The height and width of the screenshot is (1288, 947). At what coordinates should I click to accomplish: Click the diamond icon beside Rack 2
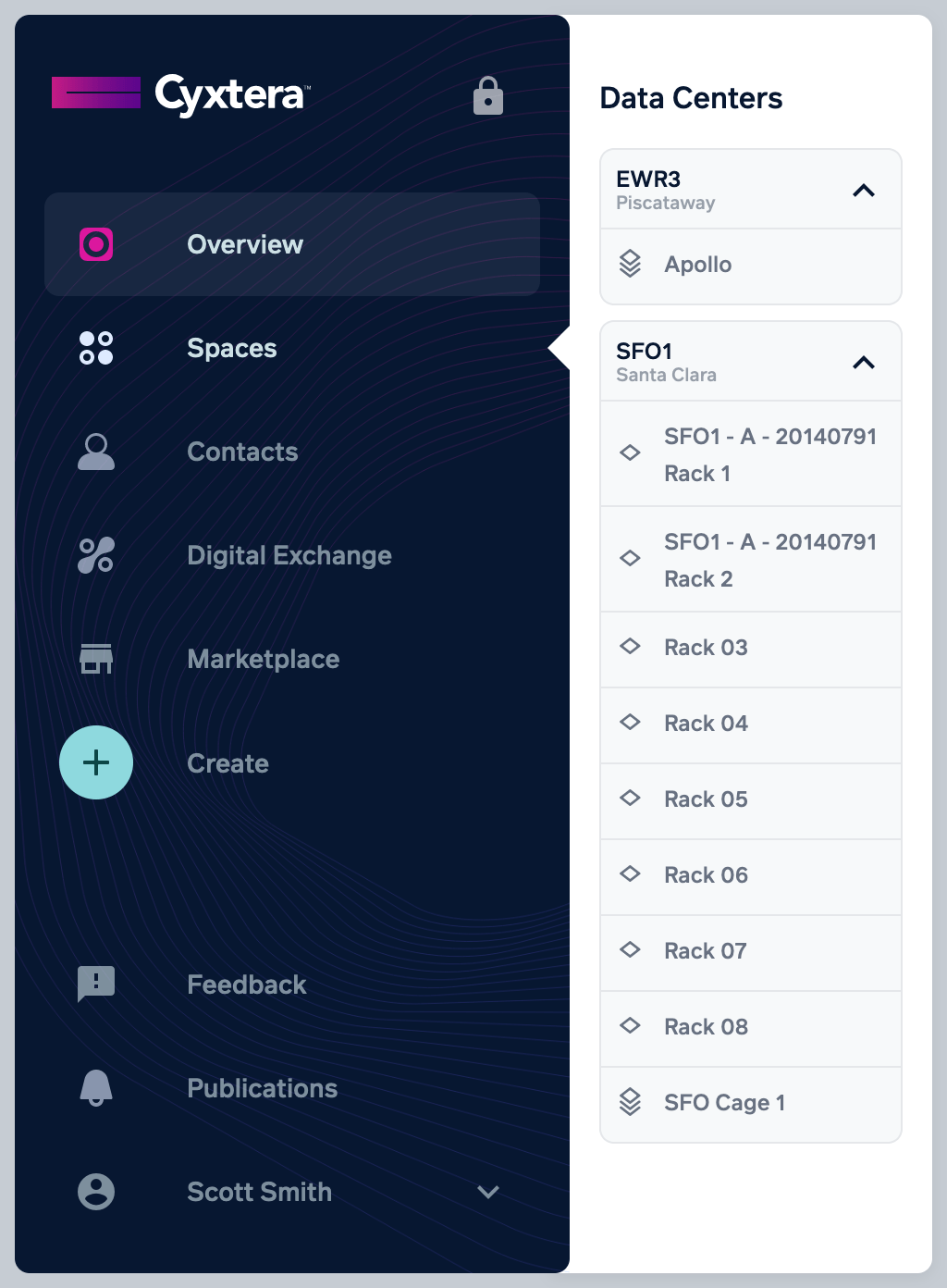coord(630,558)
